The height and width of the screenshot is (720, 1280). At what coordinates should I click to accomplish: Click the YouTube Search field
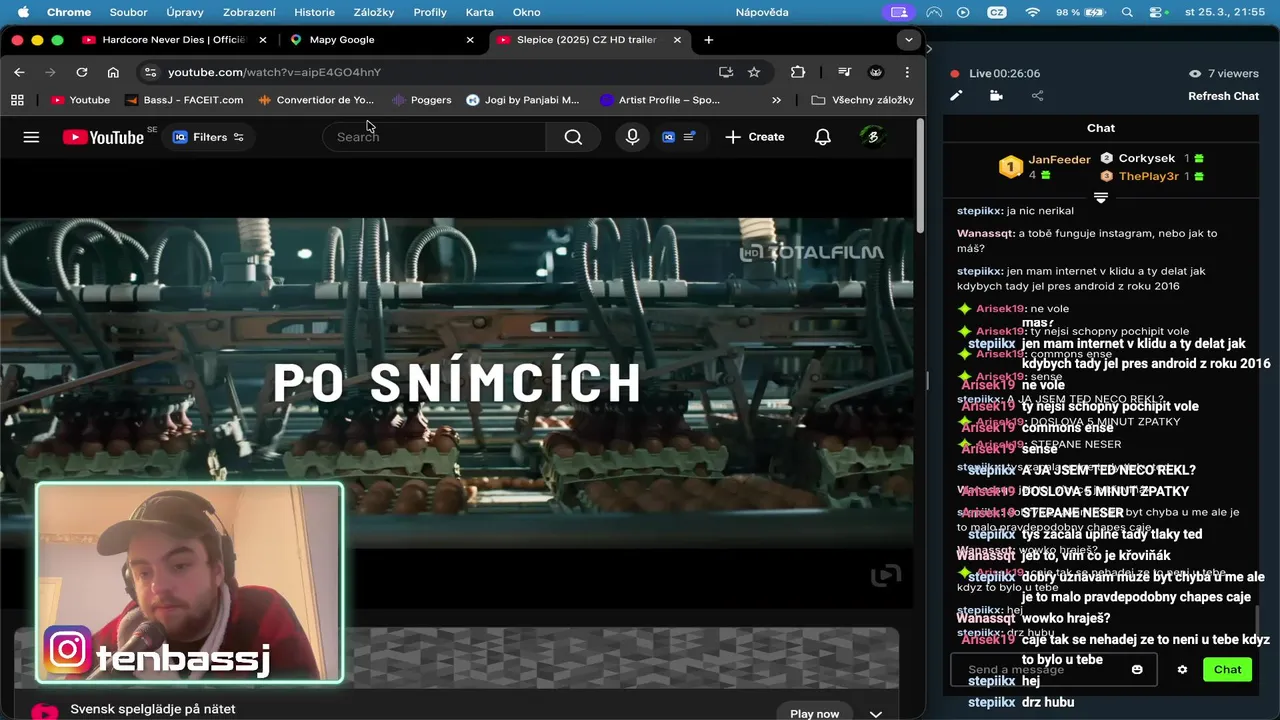coord(434,137)
